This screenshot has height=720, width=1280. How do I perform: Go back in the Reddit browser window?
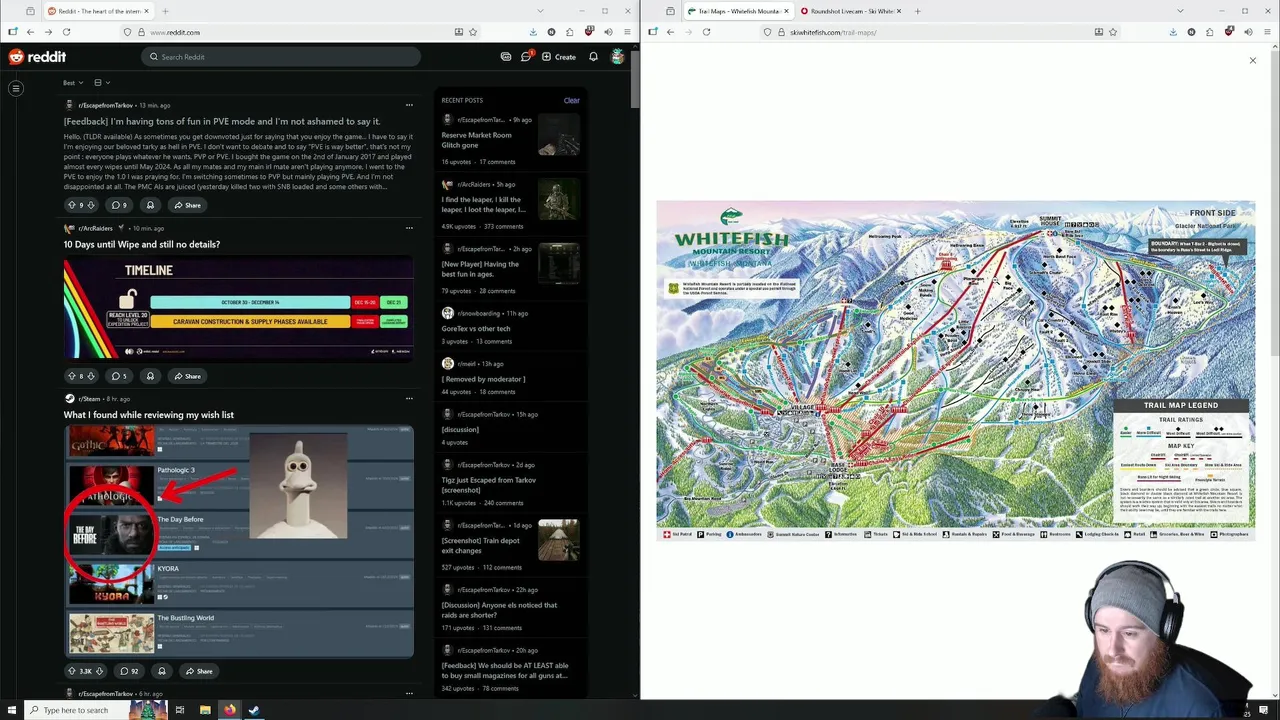tap(30, 32)
